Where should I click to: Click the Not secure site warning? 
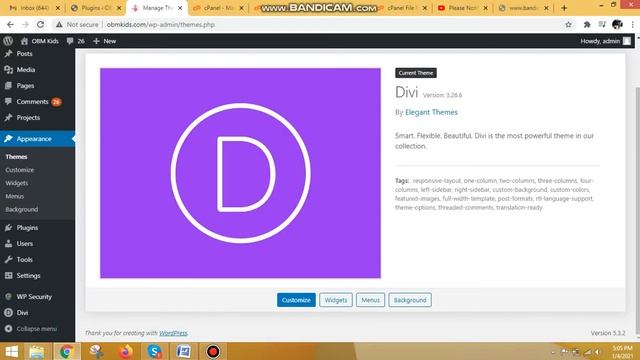pos(77,24)
